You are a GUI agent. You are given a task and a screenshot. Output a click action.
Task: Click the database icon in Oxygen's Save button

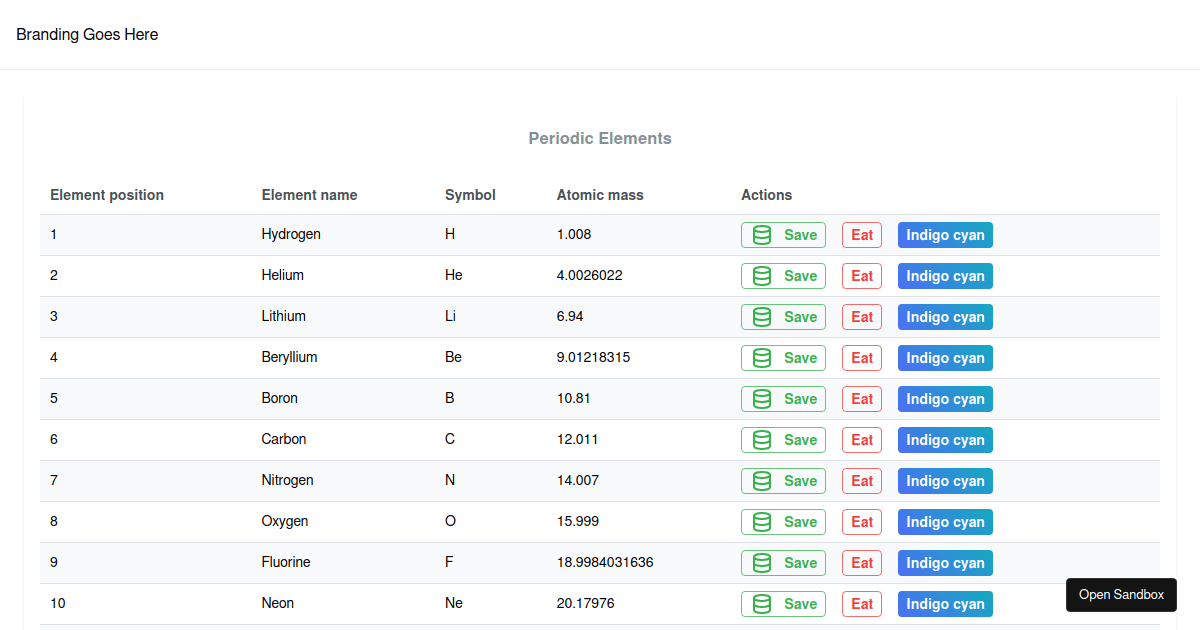[761, 521]
